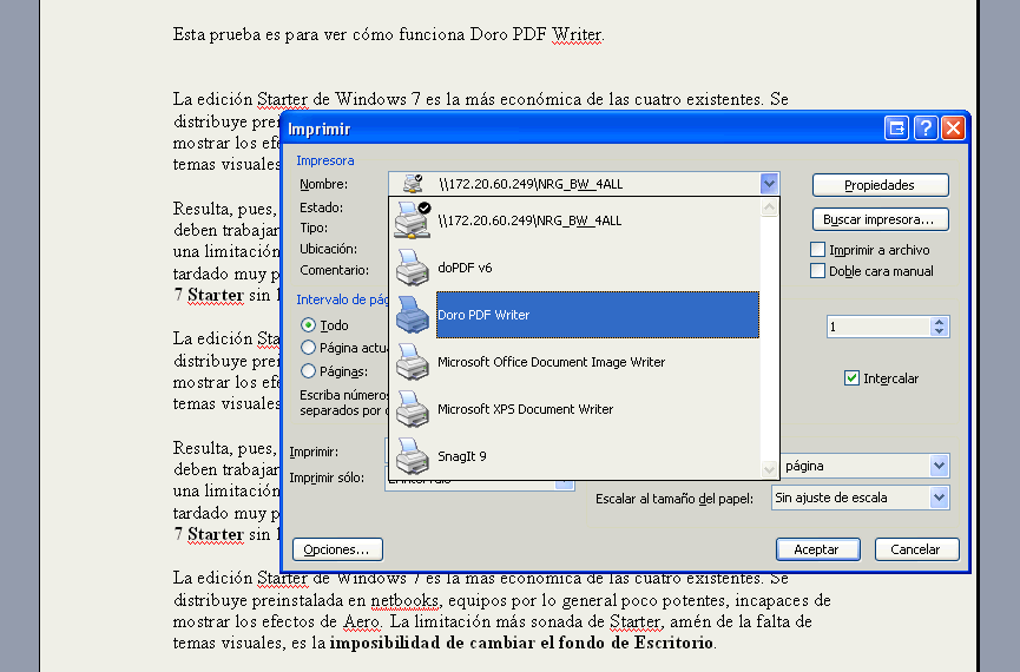This screenshot has height=672, width=1020.
Task: Expand the página per-sheet dropdown arrow
Action: (939, 466)
